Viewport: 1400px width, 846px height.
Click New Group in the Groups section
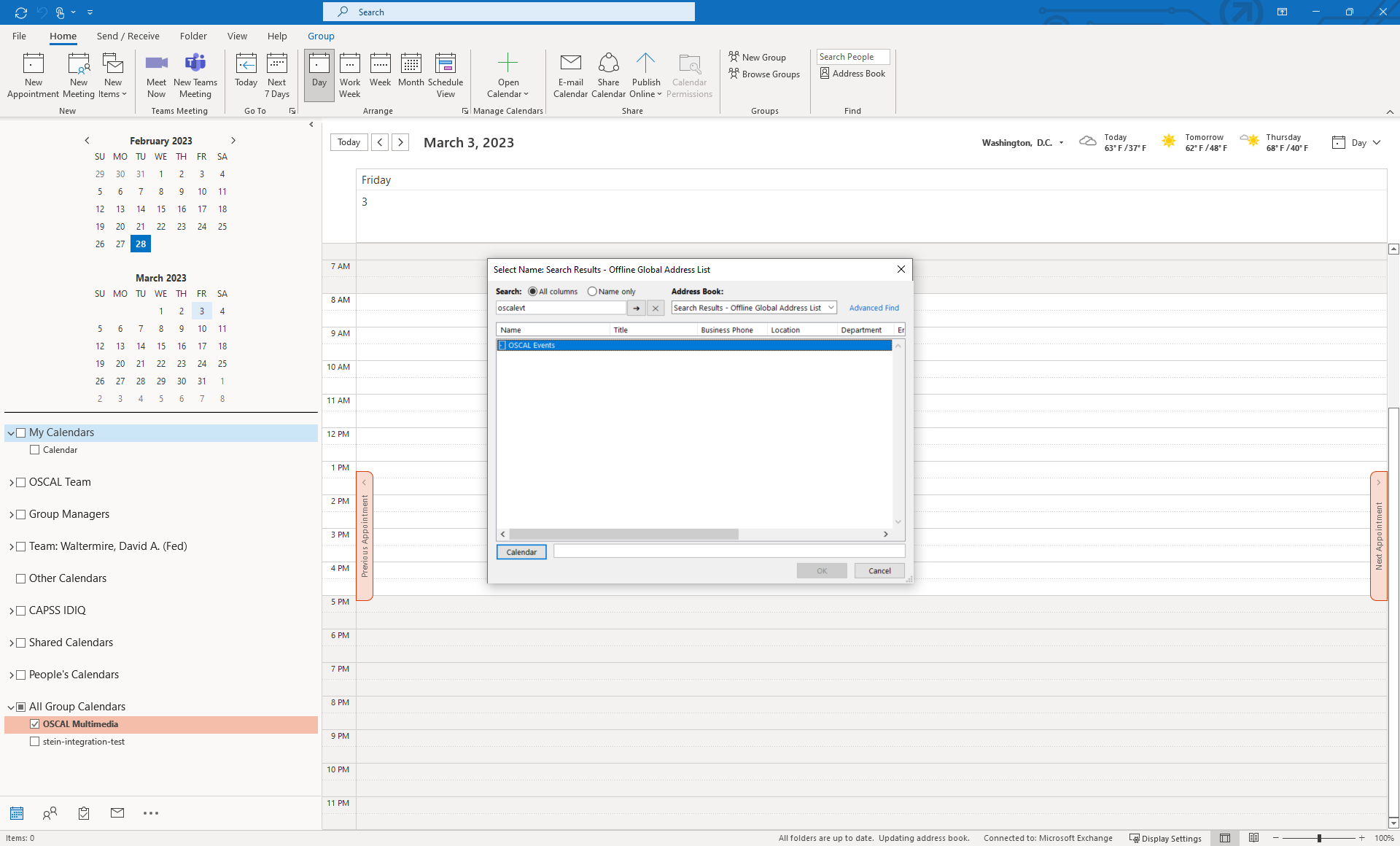point(757,57)
